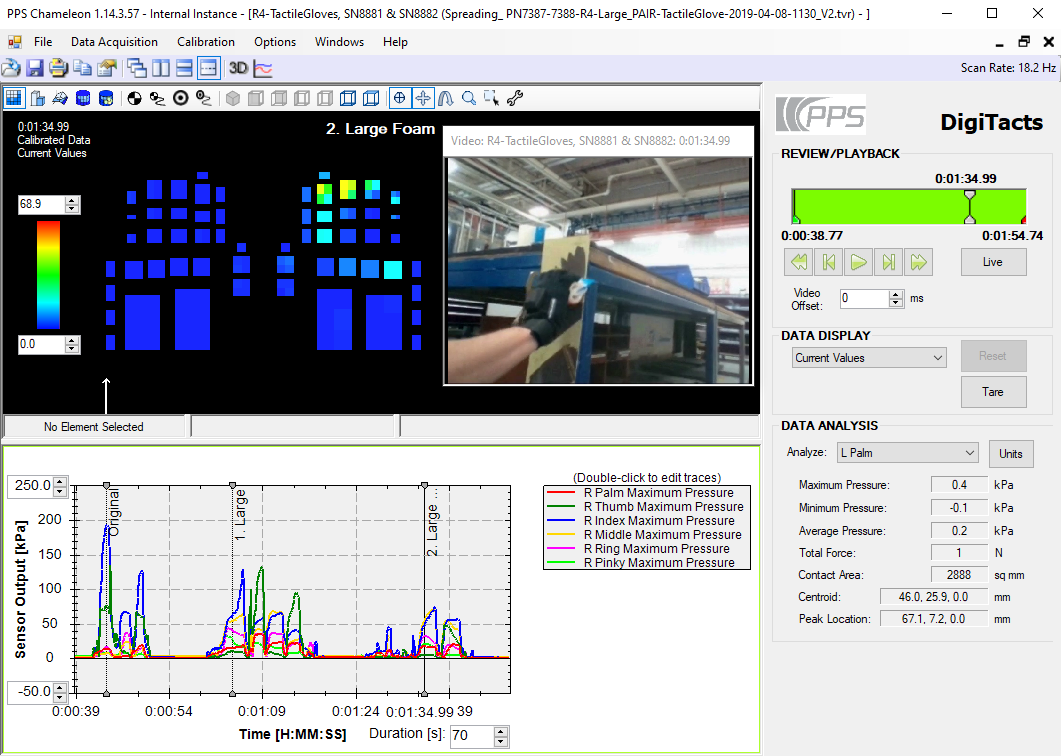Click the Video Offset input field
This screenshot has height=756, width=1061.
[864, 298]
